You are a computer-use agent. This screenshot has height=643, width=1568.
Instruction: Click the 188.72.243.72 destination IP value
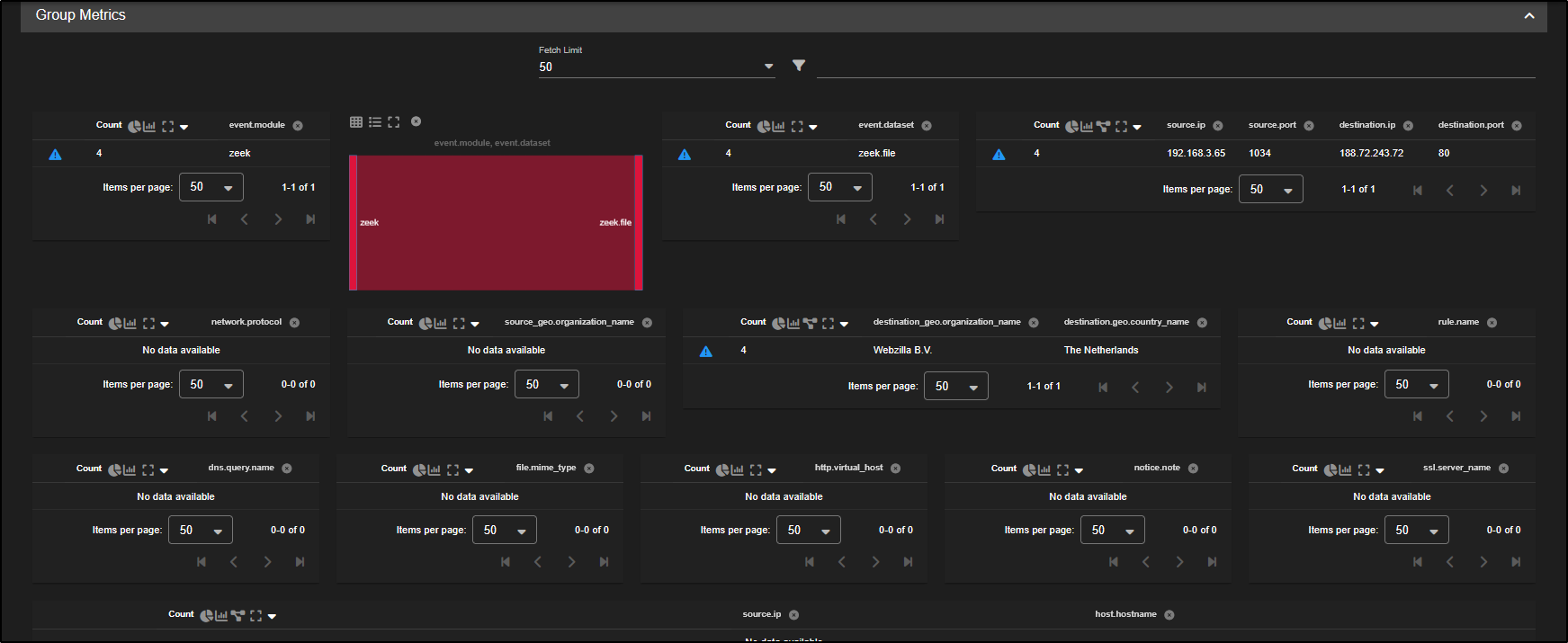tap(1370, 153)
